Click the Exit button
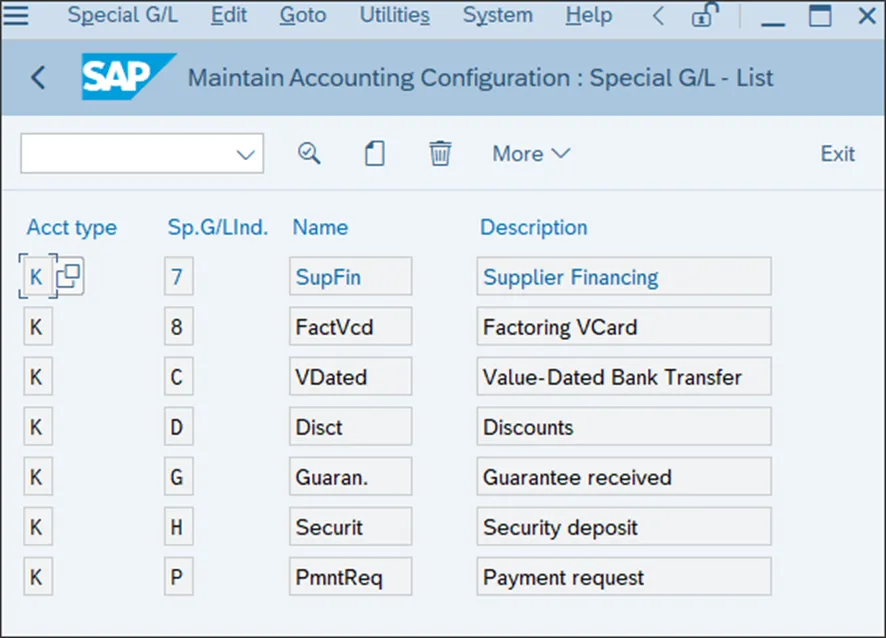886x638 pixels. (837, 154)
